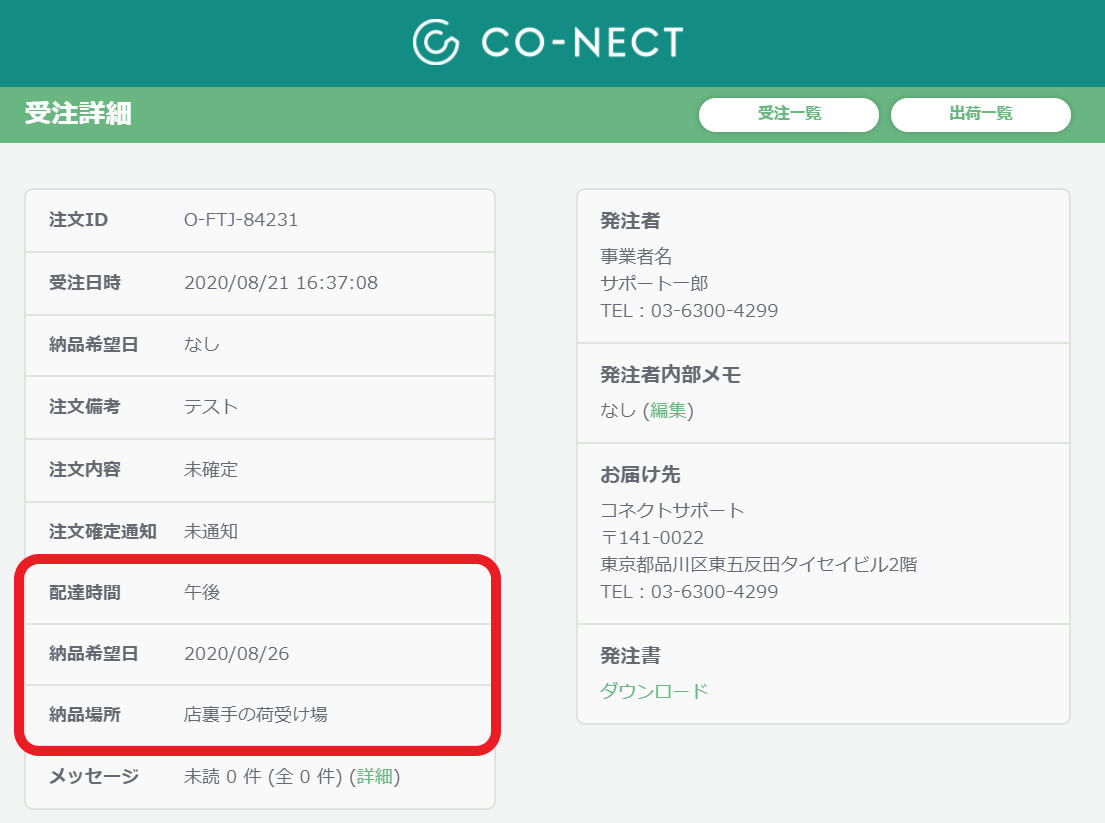Download the 発注書 via ダウンロード link
The width and height of the screenshot is (1105, 823).
653,691
